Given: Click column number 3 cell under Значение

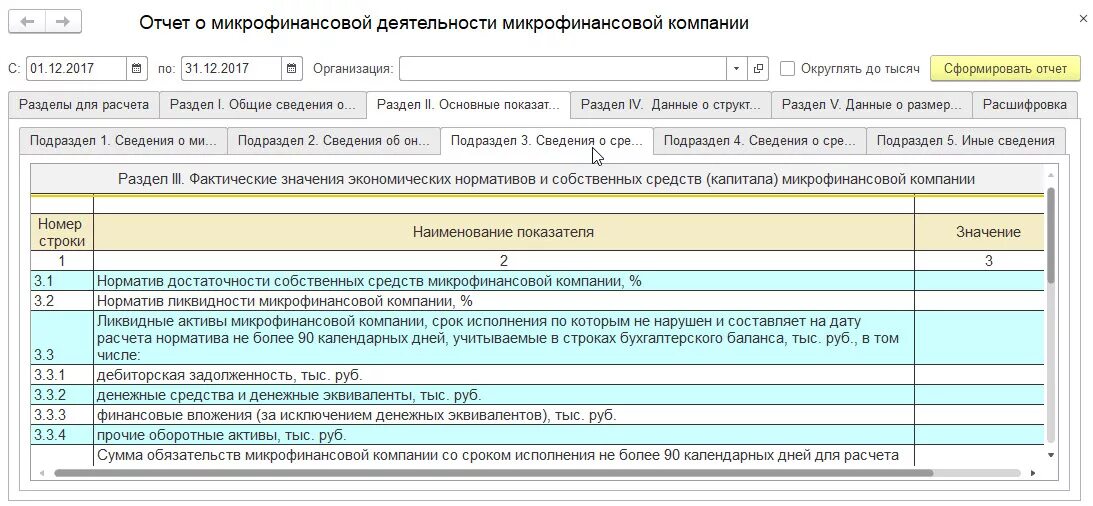Looking at the screenshot, I should click(x=980, y=261).
